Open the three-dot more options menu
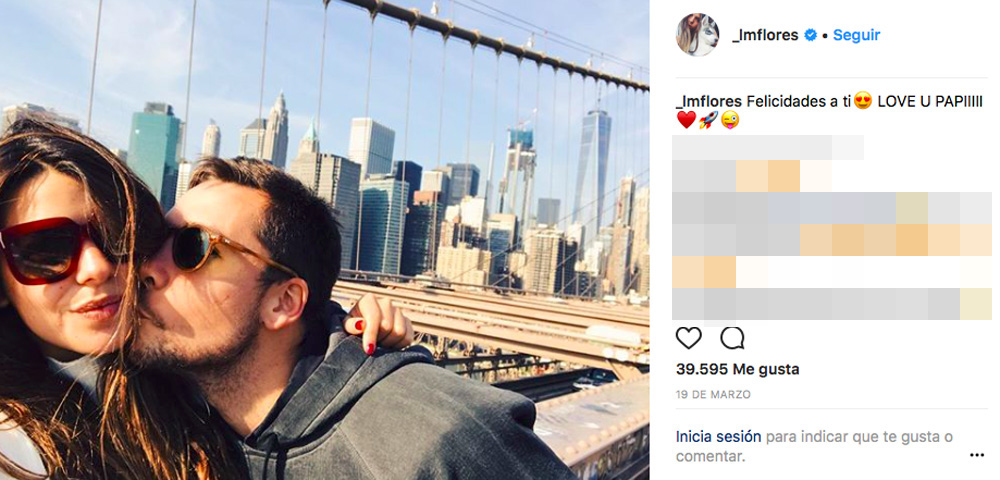The height and width of the screenshot is (480, 1000). pos(977,455)
